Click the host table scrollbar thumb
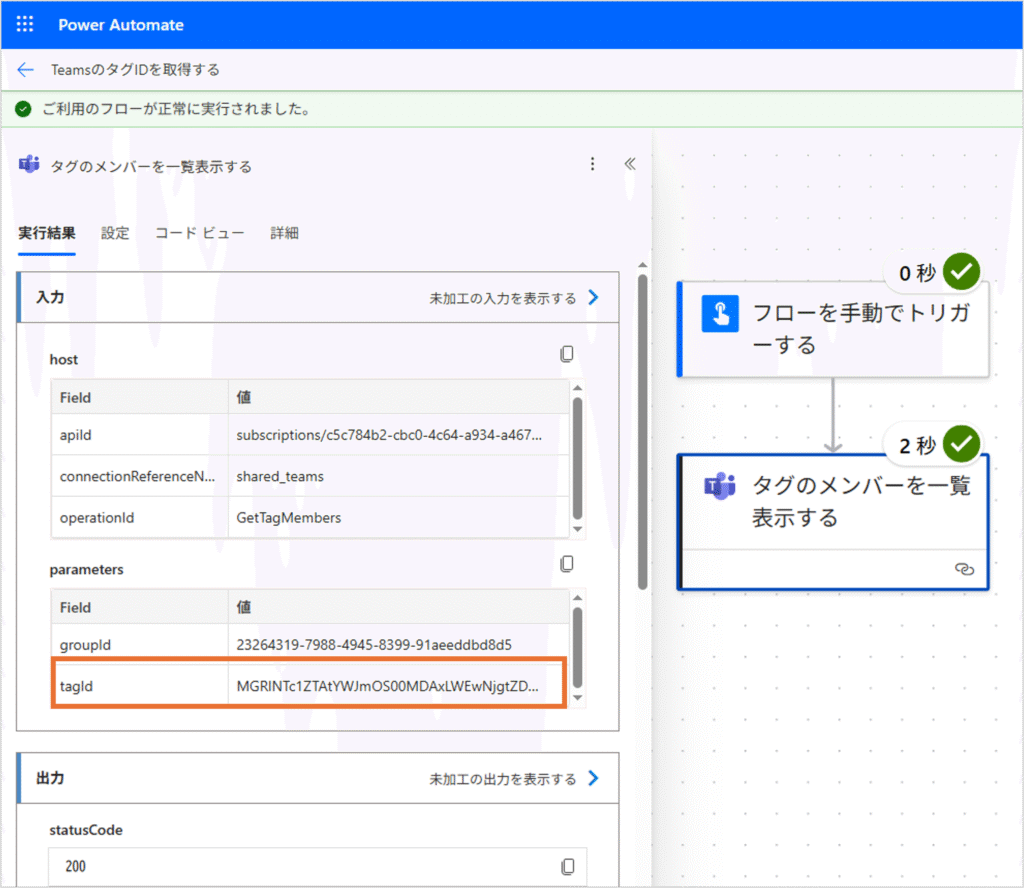Viewport: 1024px width, 888px height. pos(577,458)
